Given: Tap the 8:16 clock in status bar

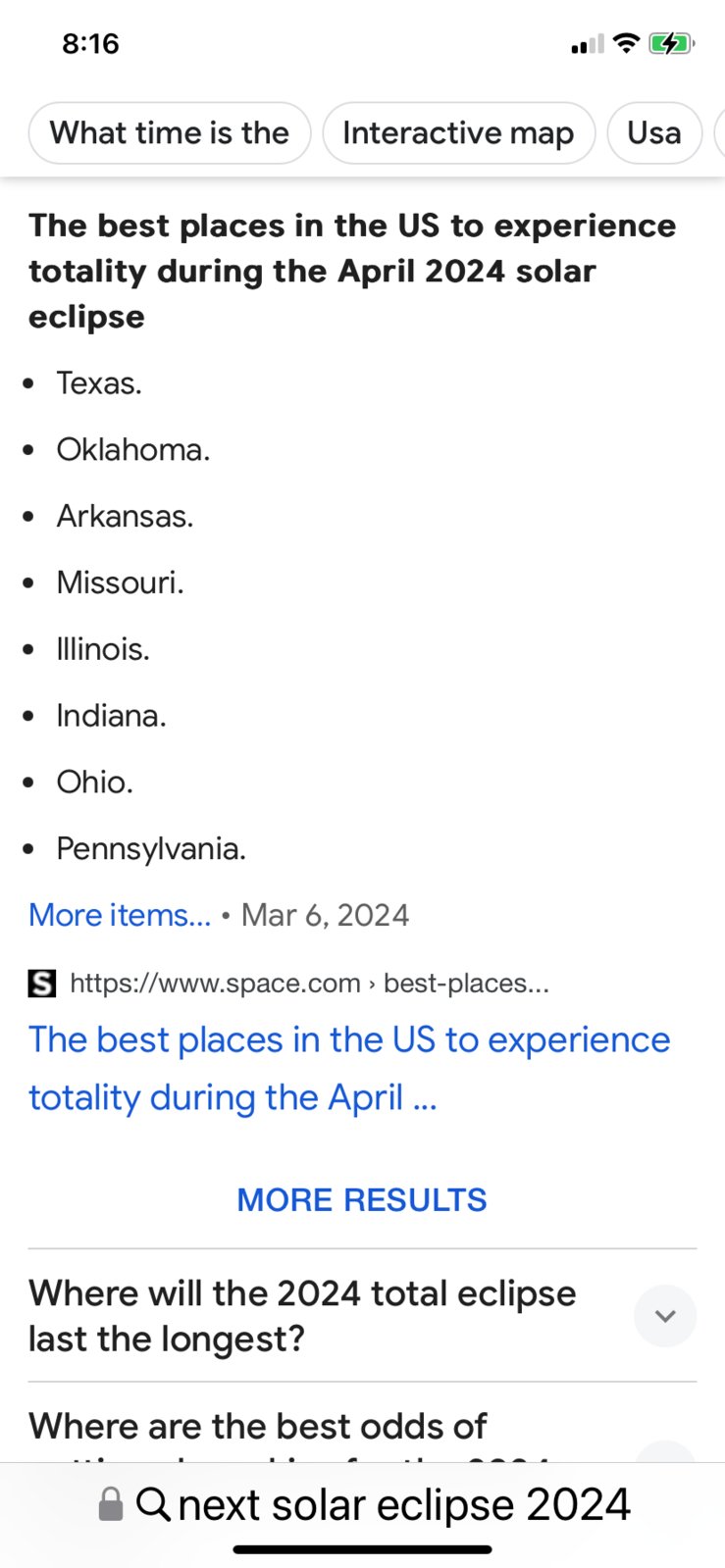Looking at the screenshot, I should pos(90,43).
